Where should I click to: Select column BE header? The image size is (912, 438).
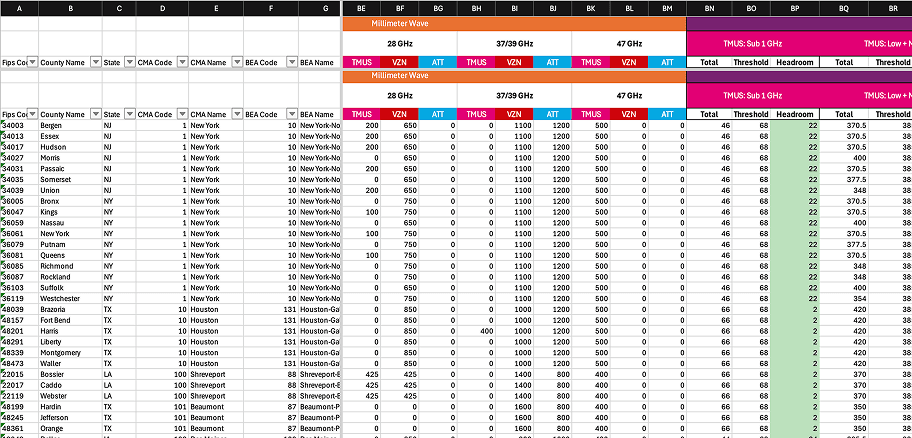click(x=362, y=8)
